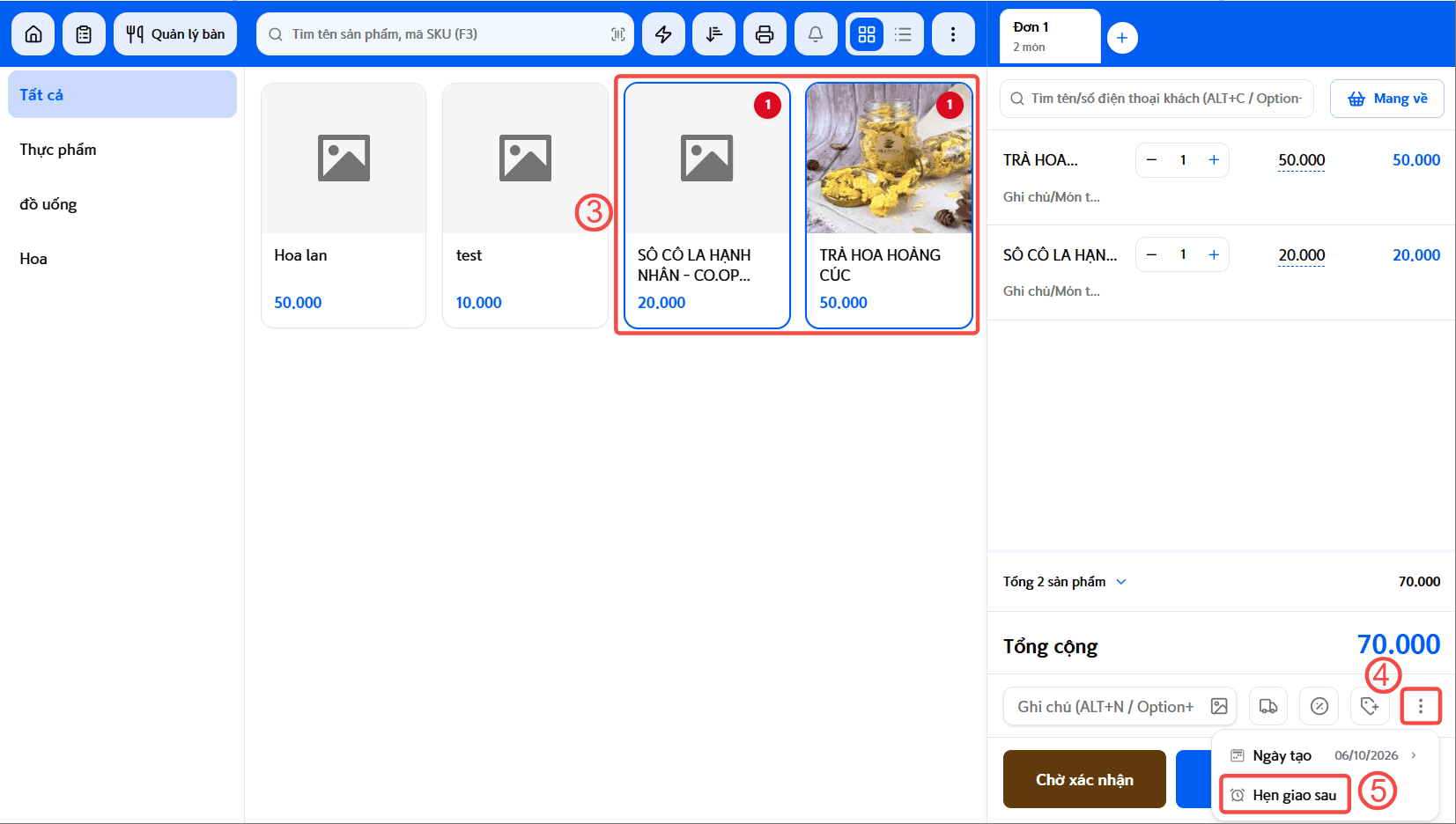Select the Hoa category

(x=122, y=259)
